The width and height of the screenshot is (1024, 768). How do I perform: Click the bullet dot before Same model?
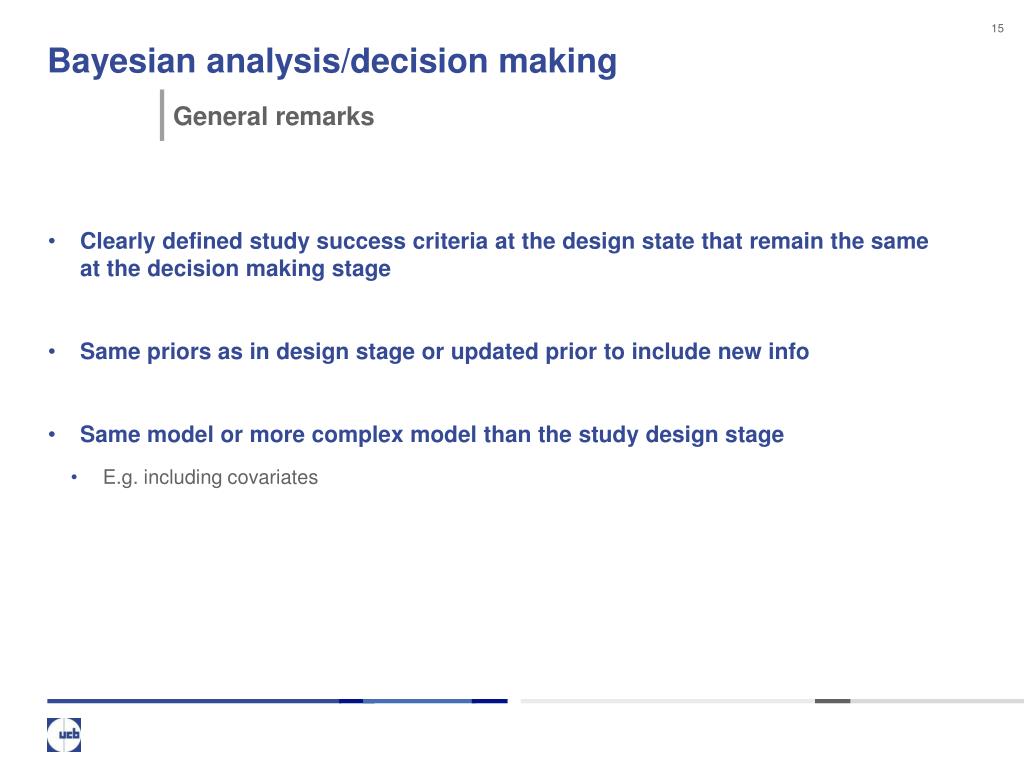point(52,434)
